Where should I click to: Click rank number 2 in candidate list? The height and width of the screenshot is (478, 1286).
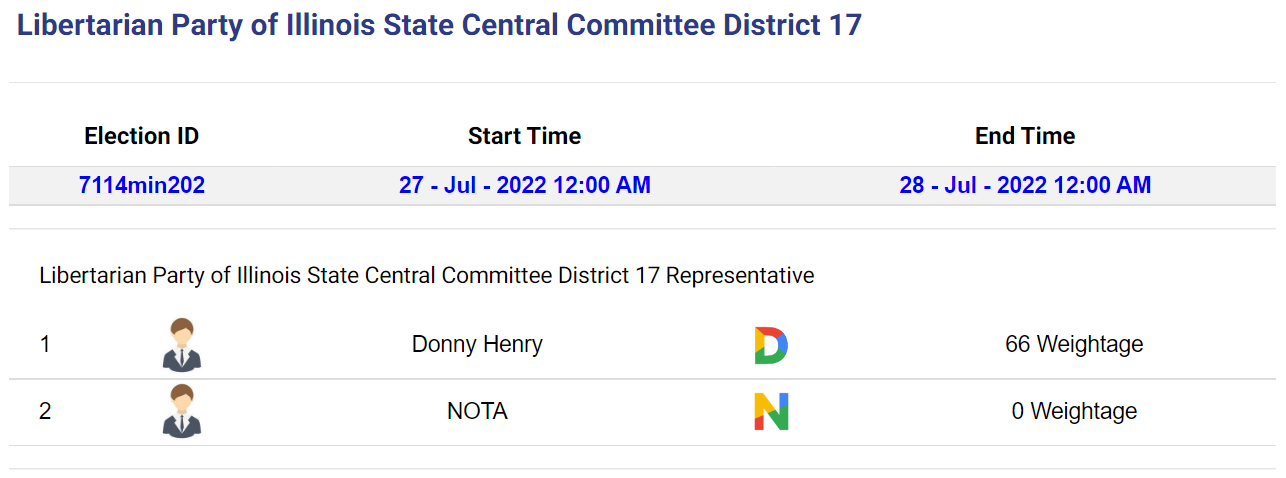click(x=45, y=411)
